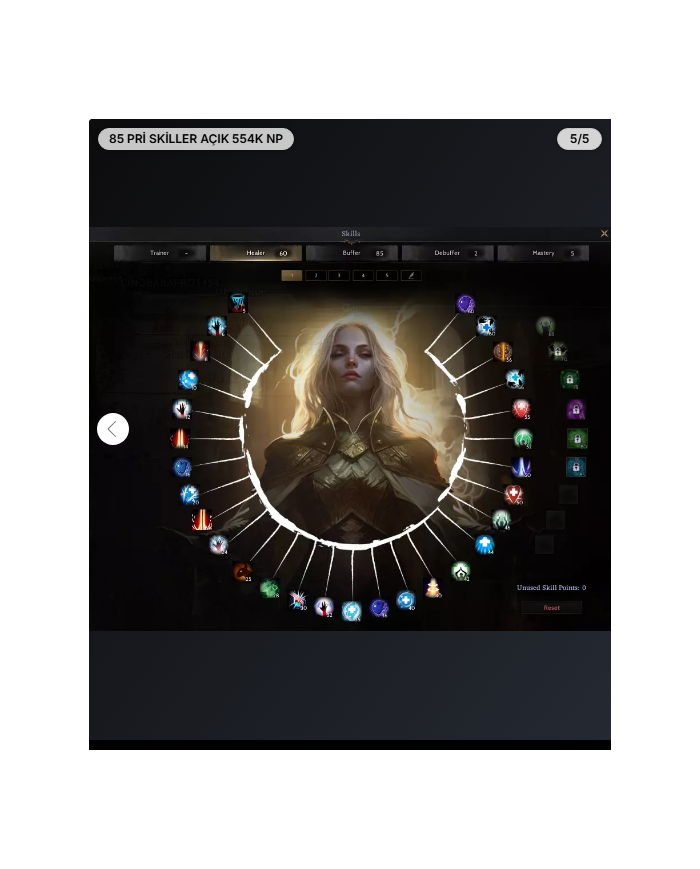Image resolution: width=700 pixels, height=869 pixels.
Task: Select skill preset page 2
Action: click(x=315, y=275)
